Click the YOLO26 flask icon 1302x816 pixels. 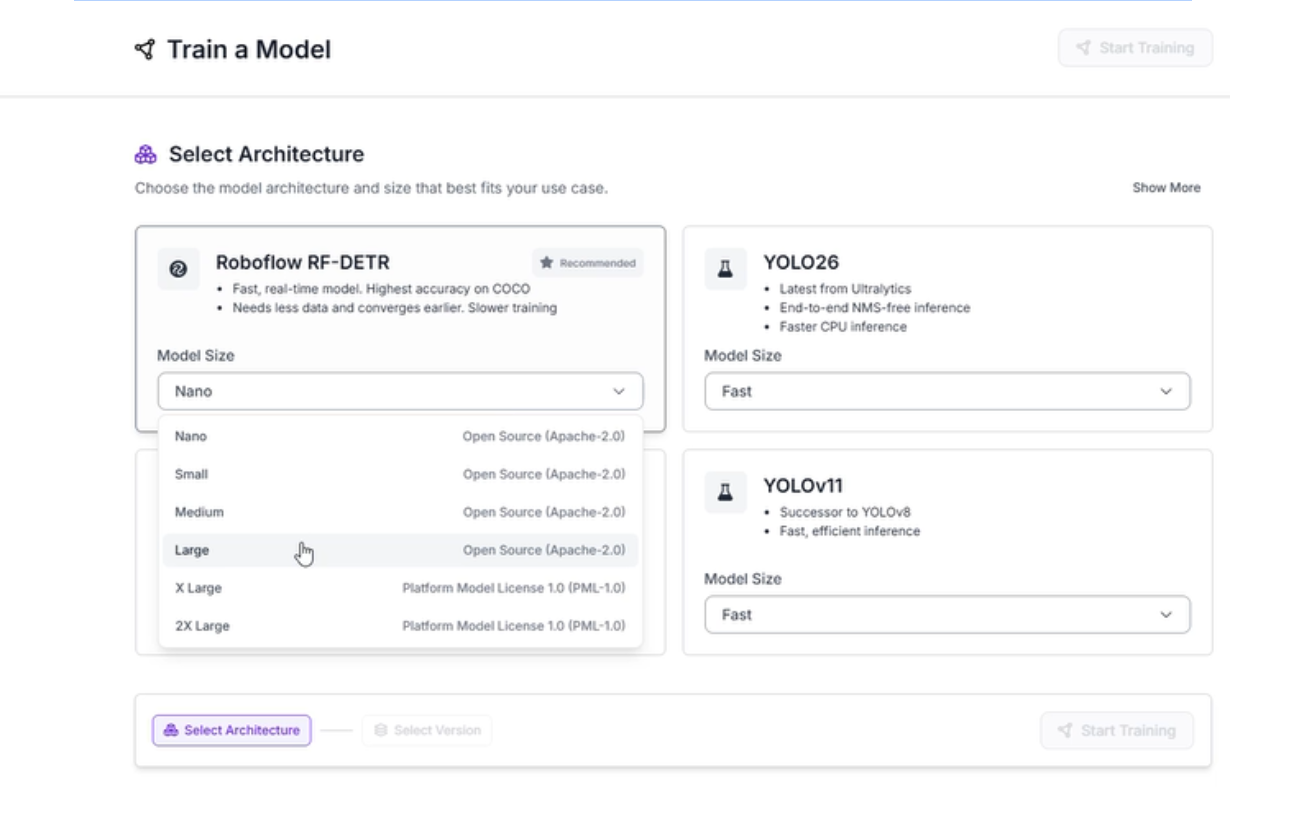(725, 269)
